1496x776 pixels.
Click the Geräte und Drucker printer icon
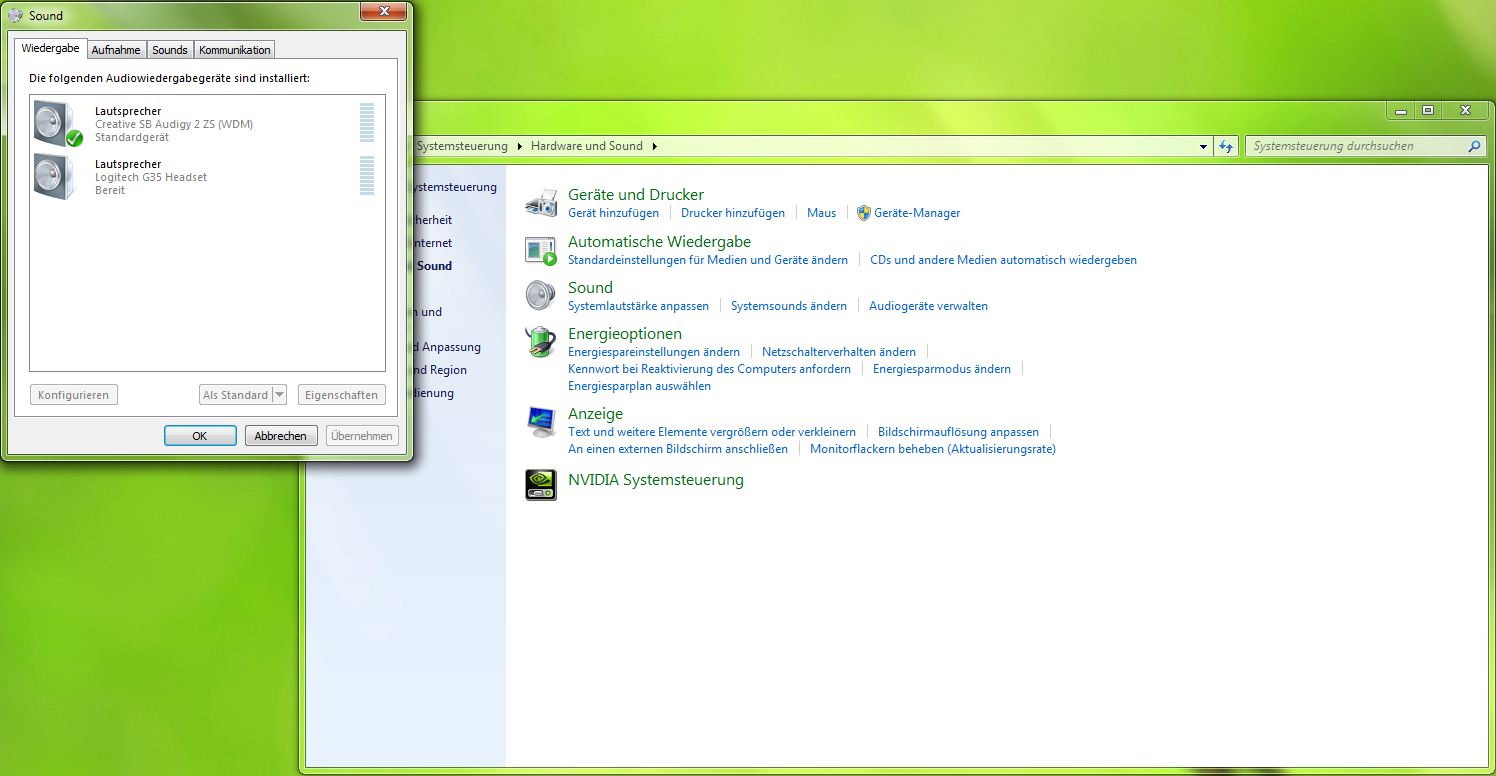541,203
